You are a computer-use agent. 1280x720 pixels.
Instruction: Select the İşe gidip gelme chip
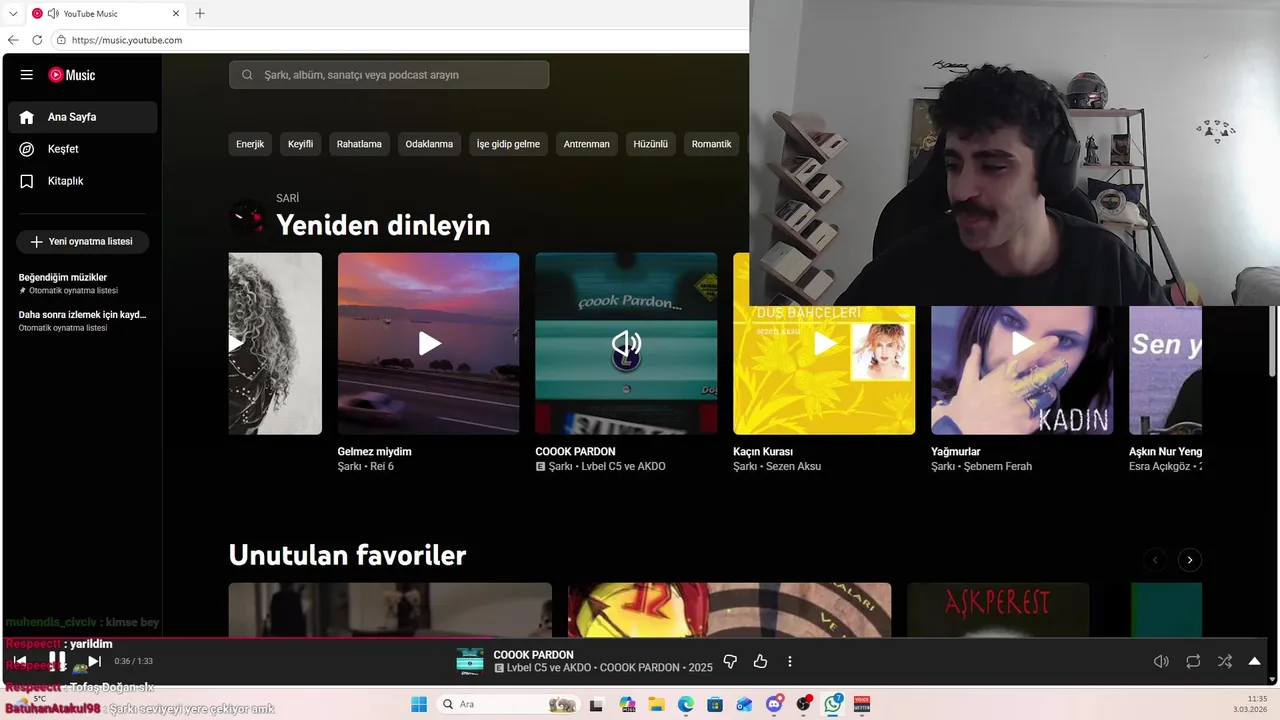(x=508, y=144)
